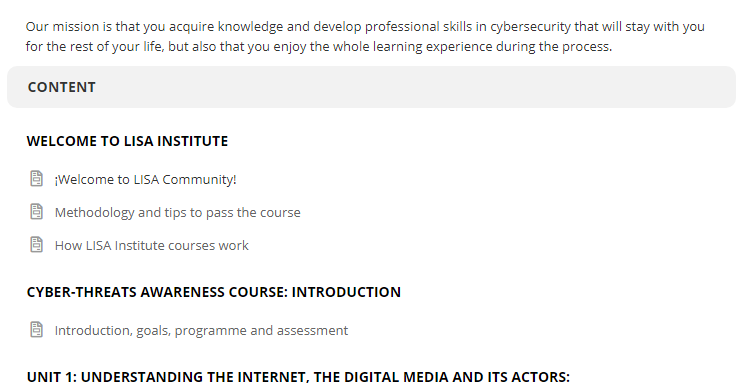751x389 pixels.
Task: Open the ¡Welcome to LISA Community! lesson
Action: [145, 180]
